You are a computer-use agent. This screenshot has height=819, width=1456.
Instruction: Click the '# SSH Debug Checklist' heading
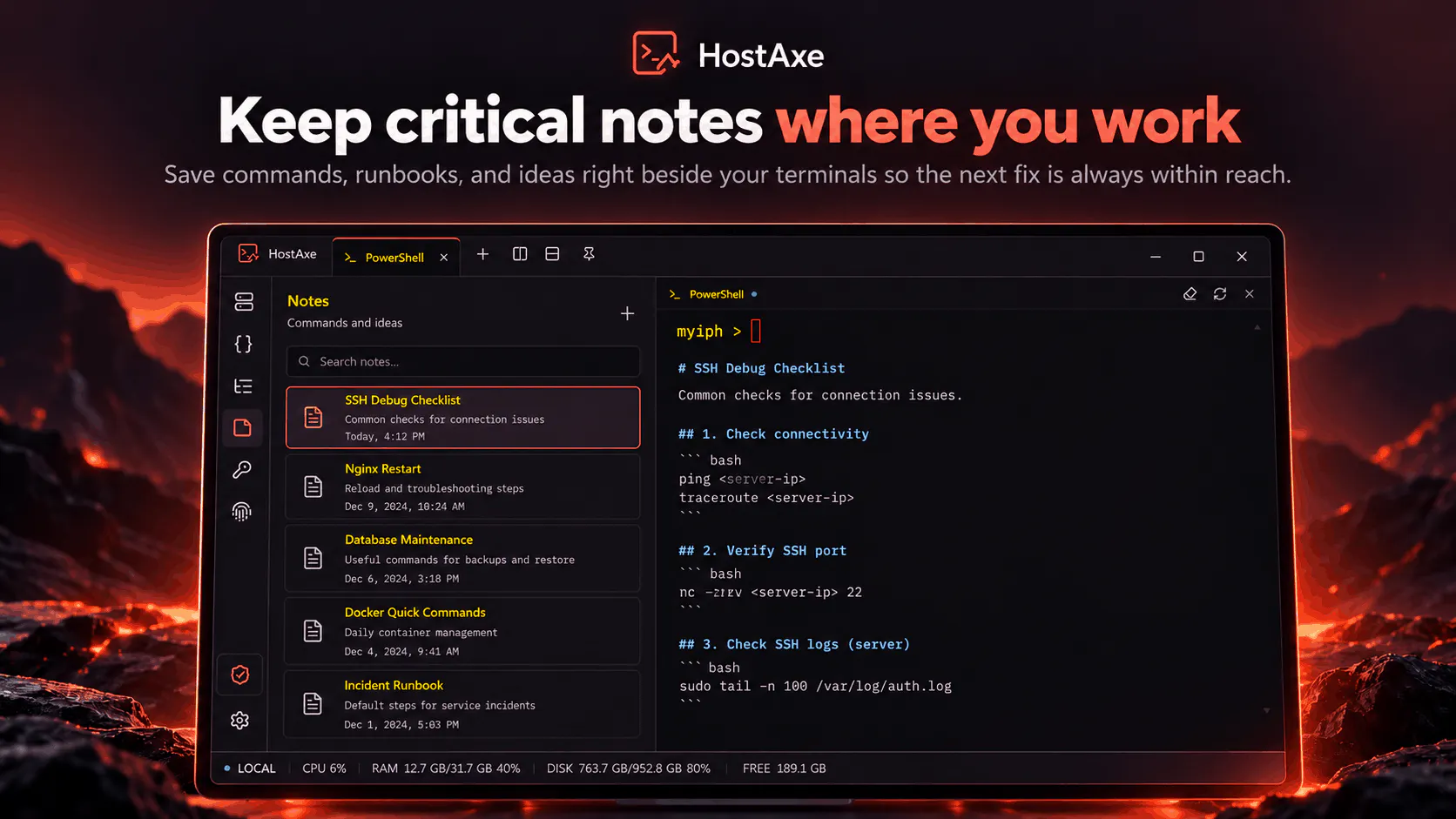(x=761, y=368)
